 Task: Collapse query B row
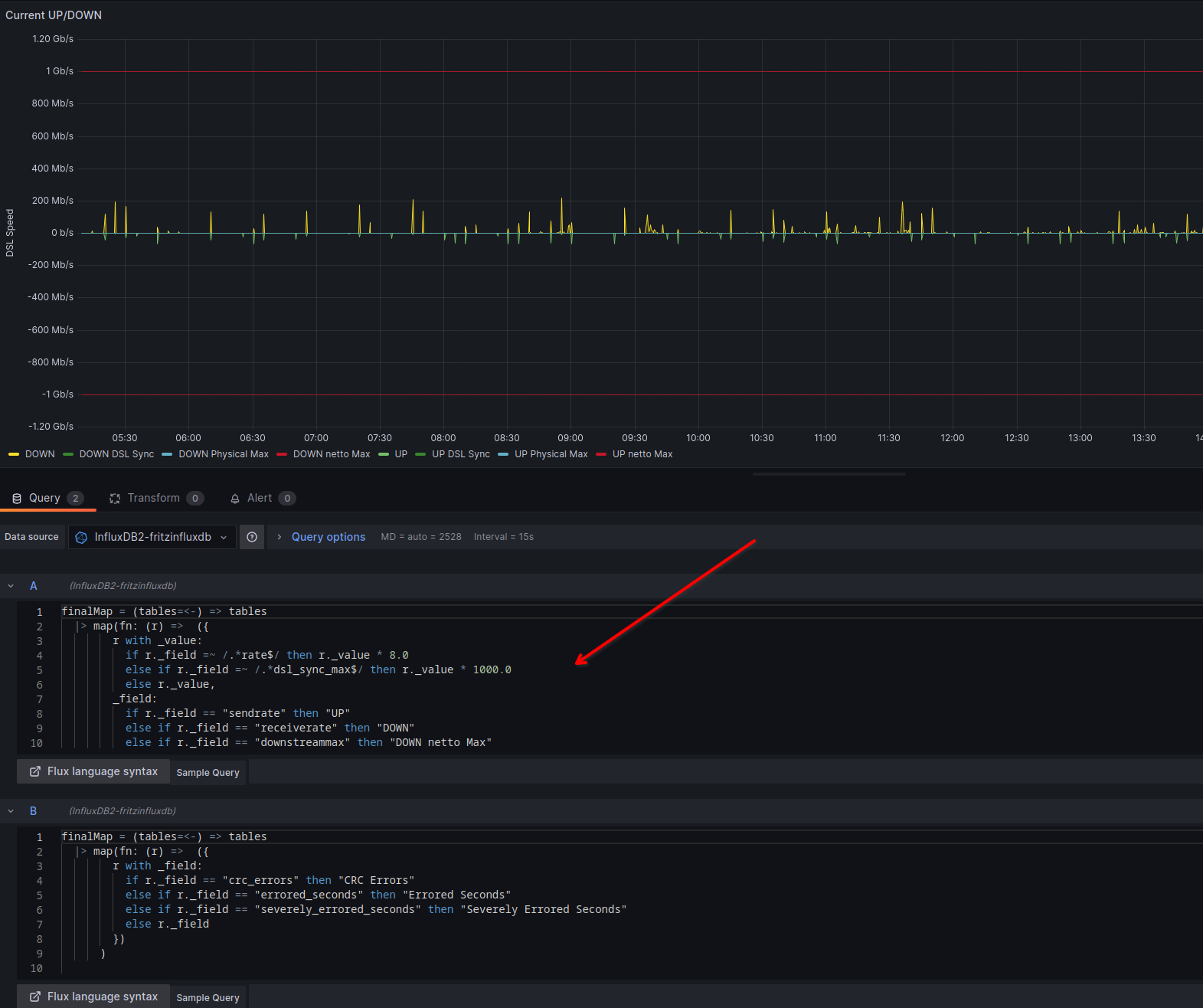point(11,811)
